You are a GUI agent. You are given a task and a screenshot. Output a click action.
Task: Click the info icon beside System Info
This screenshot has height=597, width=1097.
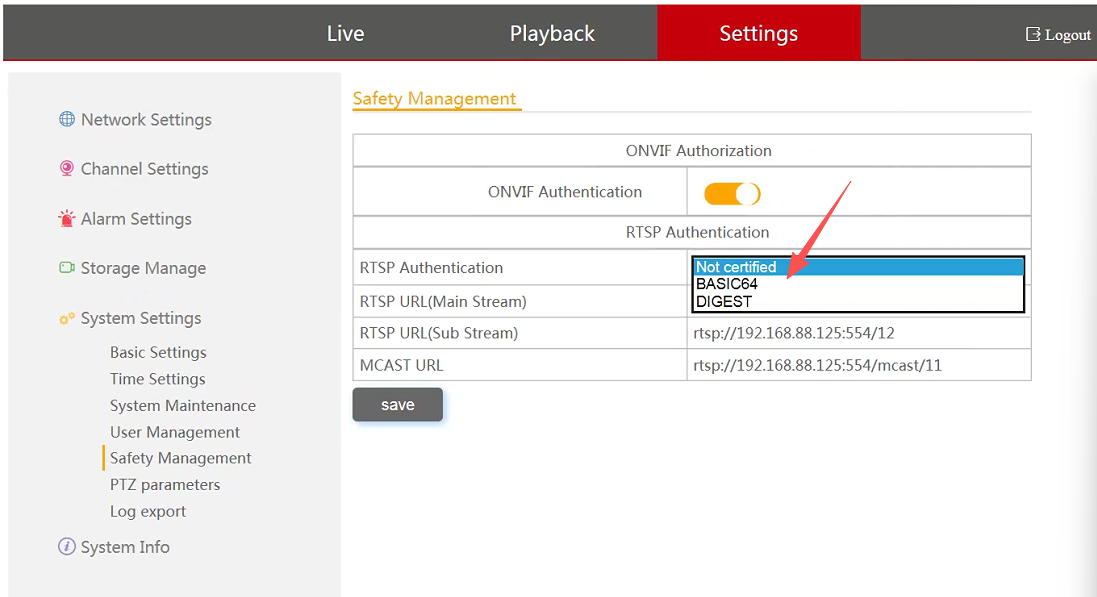[x=67, y=547]
